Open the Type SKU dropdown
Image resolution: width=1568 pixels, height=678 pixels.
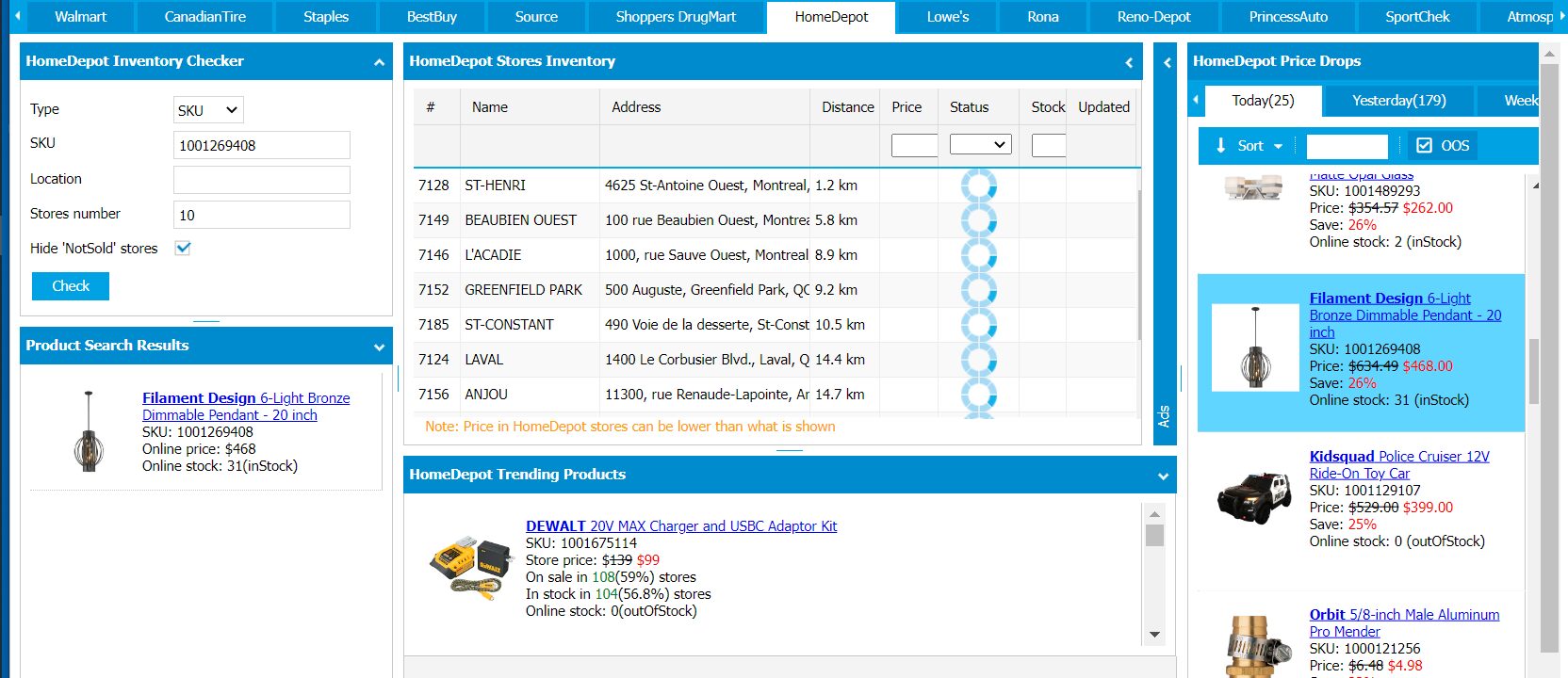(208, 110)
